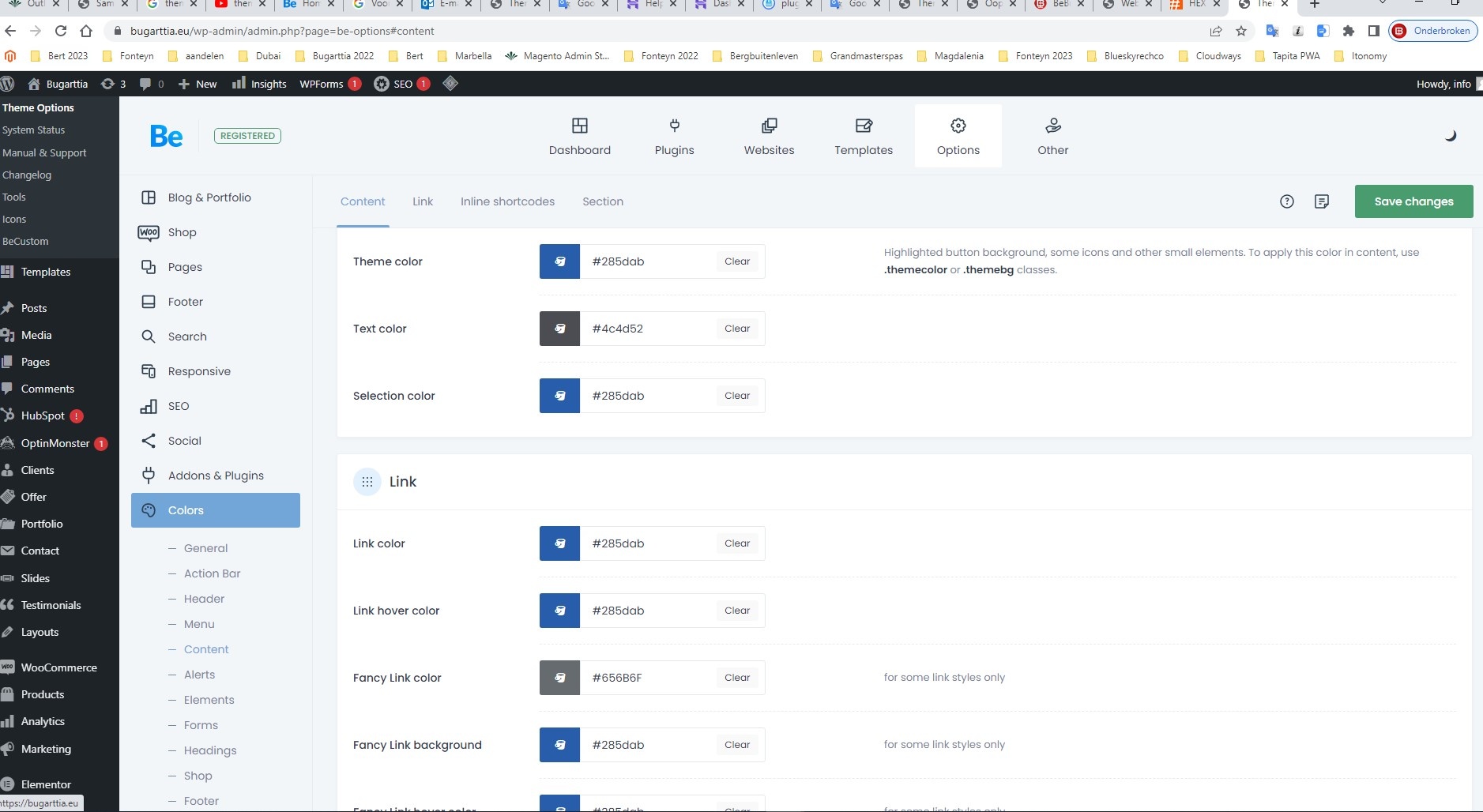Image resolution: width=1483 pixels, height=812 pixels.
Task: Open New menu in admin bar
Action: pos(198,84)
